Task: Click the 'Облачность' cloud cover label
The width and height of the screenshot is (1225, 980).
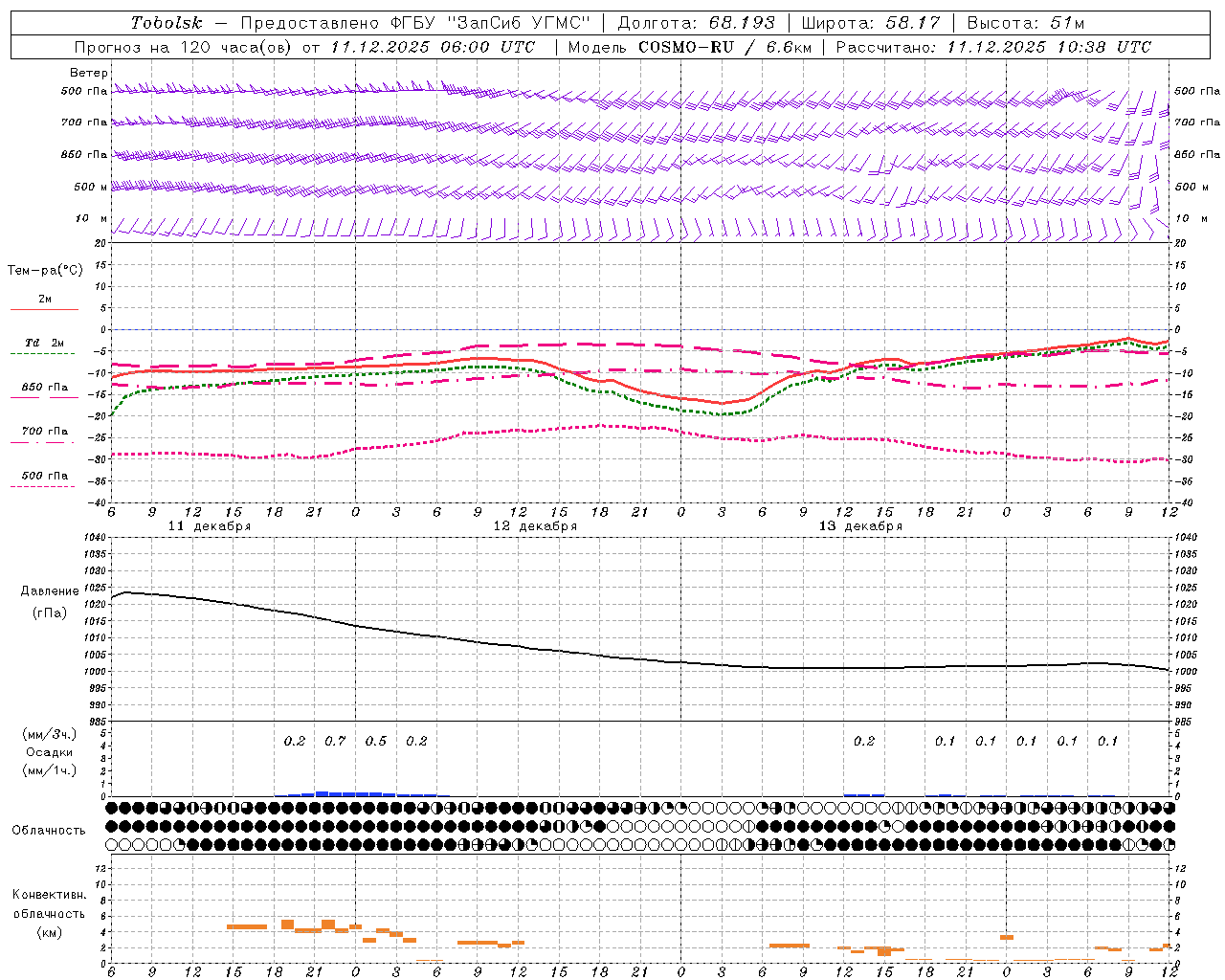Action: (x=49, y=830)
